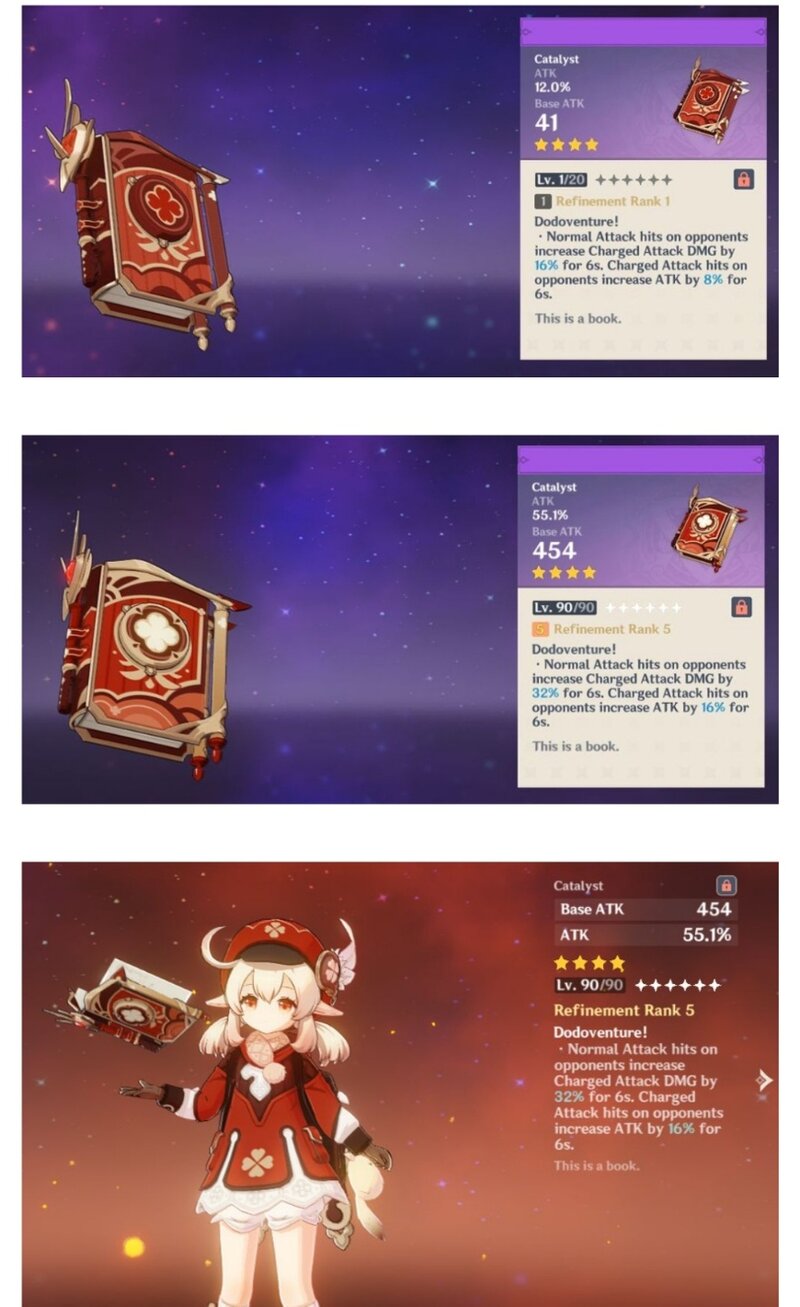The image size is (800, 1307).
Task: Toggle the lock icon on the Lv. 1/20 weapon card
Action: [x=743, y=179]
